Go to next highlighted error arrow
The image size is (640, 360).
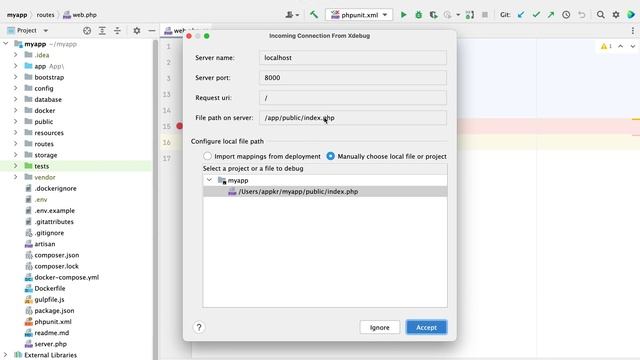click(632, 46)
